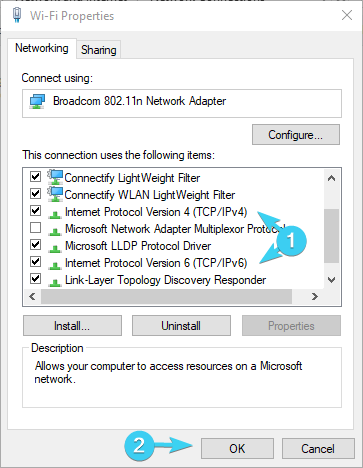Click the Uninstall button
Viewport: 363px width, 468px height.
181,326
